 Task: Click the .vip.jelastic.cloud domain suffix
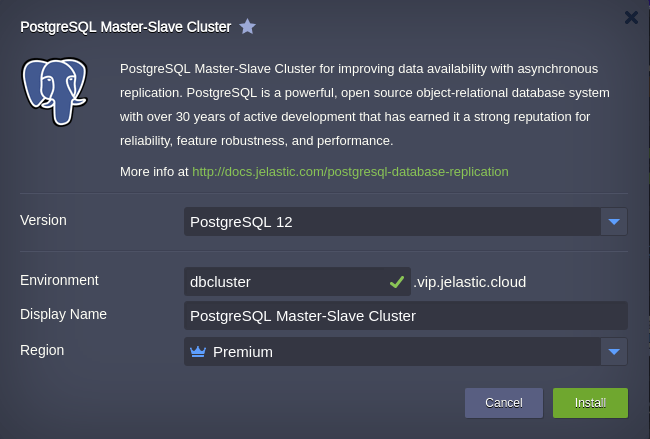[470, 282]
